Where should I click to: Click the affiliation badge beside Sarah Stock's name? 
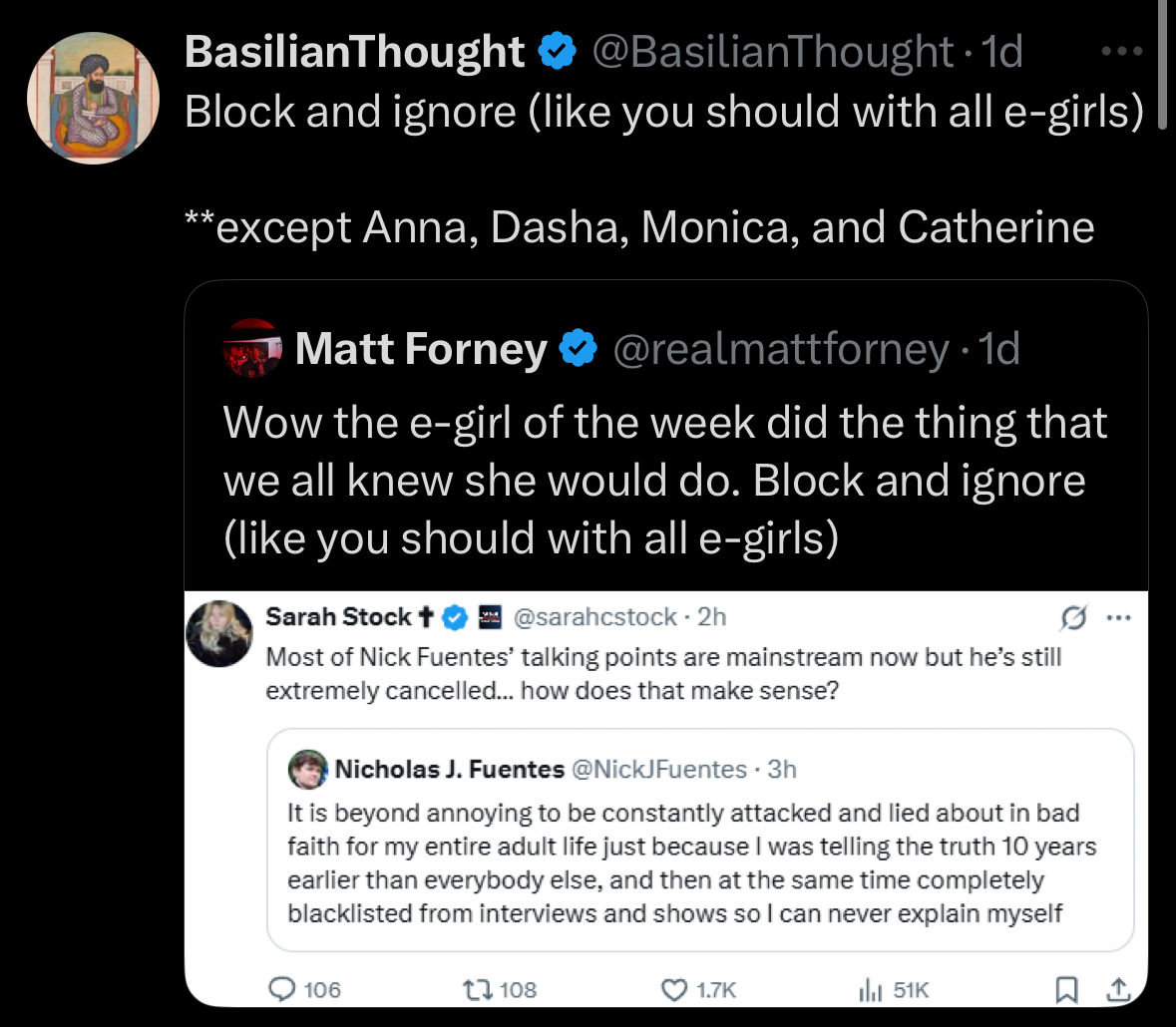click(x=489, y=618)
